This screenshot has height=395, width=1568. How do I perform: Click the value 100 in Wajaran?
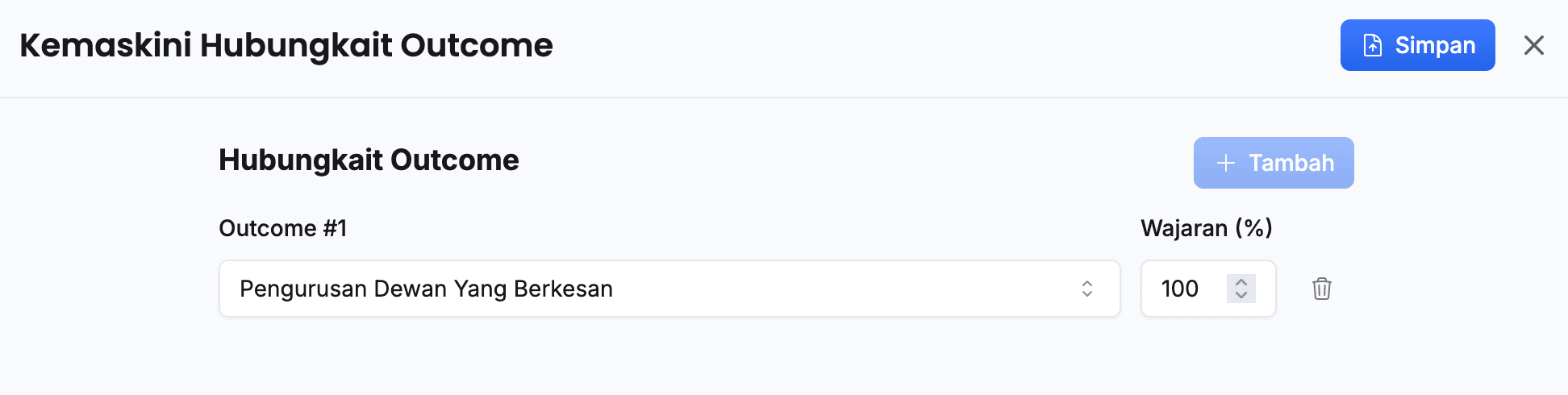click(1179, 289)
